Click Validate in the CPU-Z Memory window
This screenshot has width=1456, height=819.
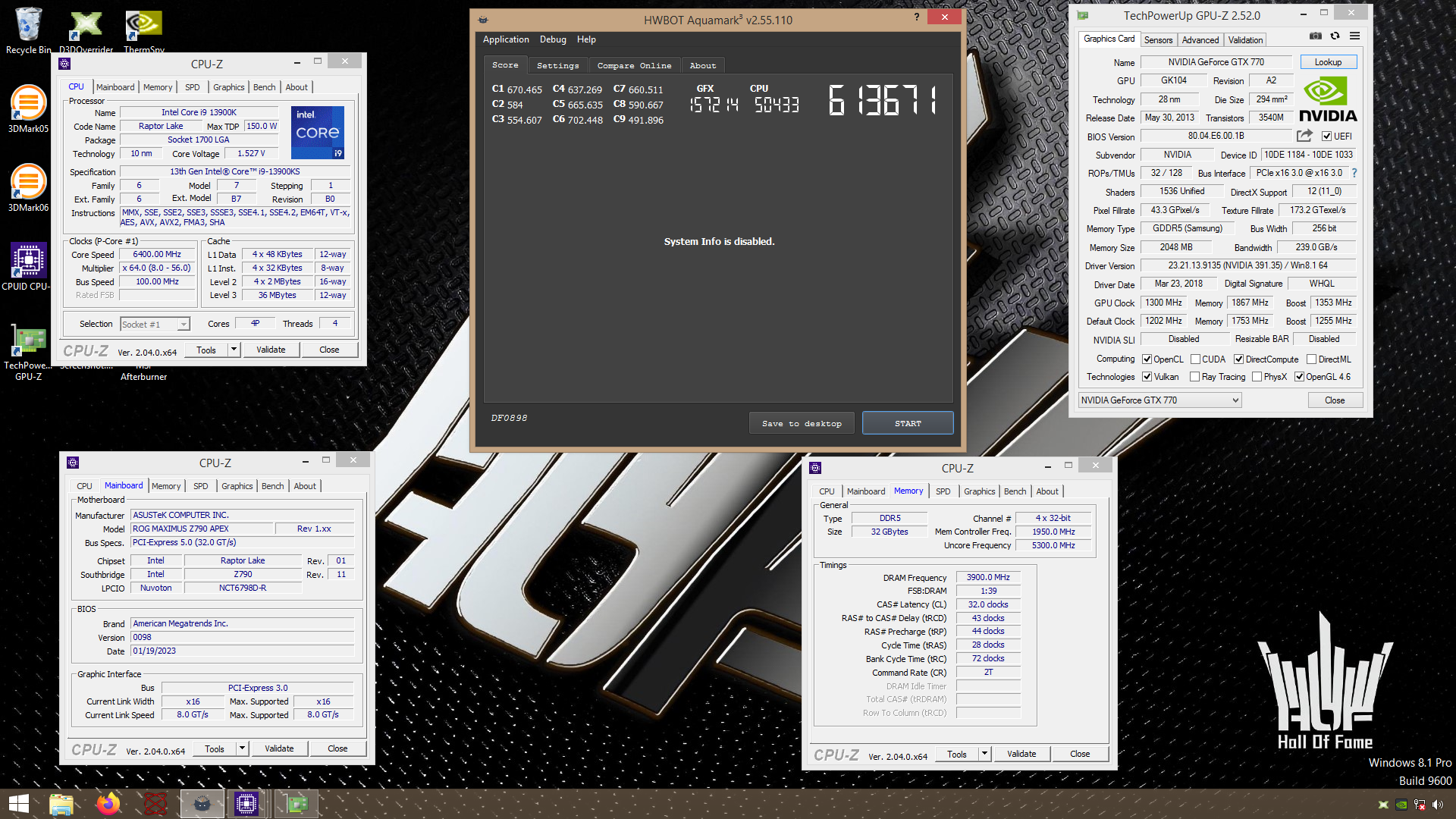(1021, 754)
